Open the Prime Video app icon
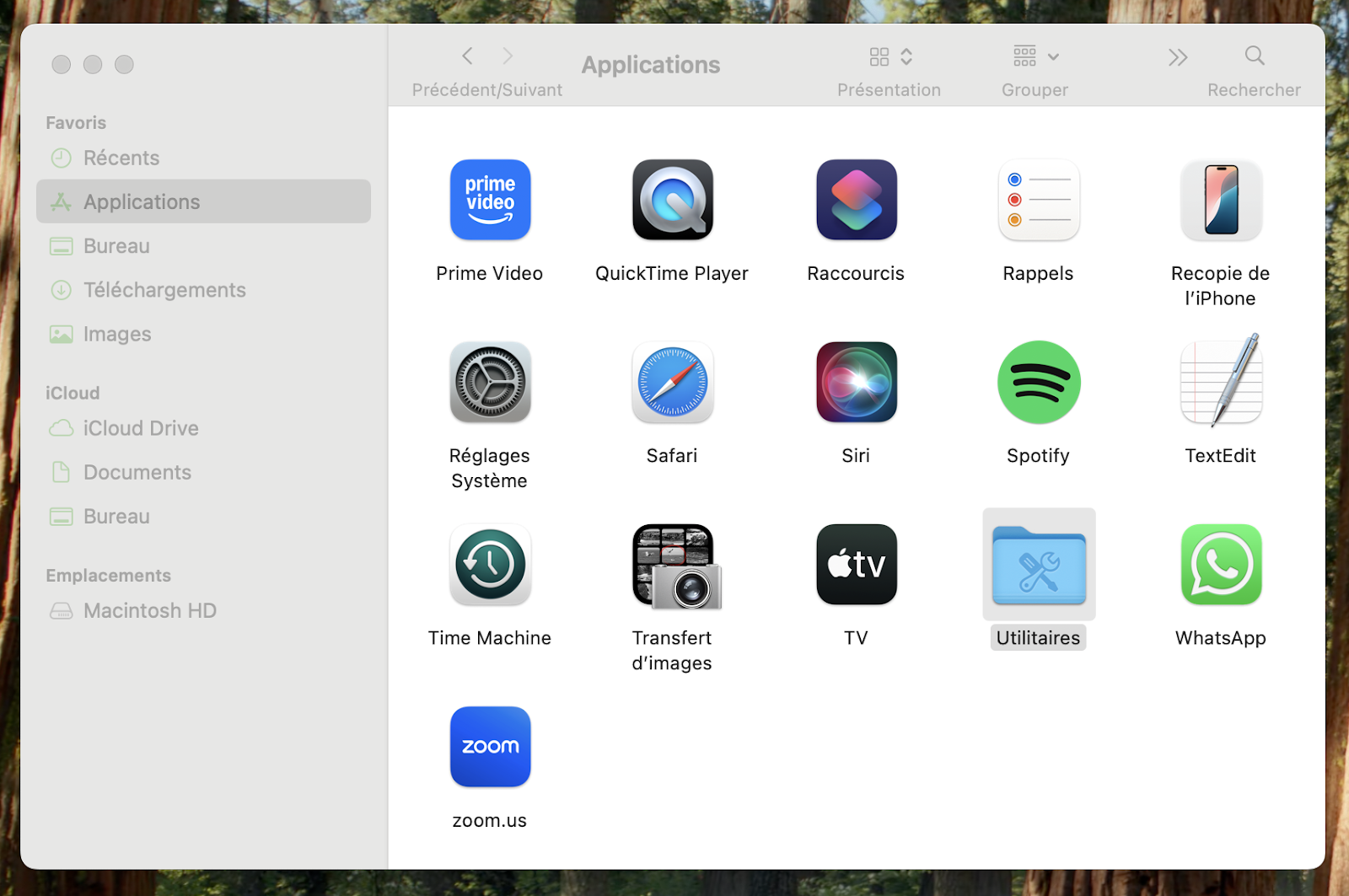 [x=490, y=200]
